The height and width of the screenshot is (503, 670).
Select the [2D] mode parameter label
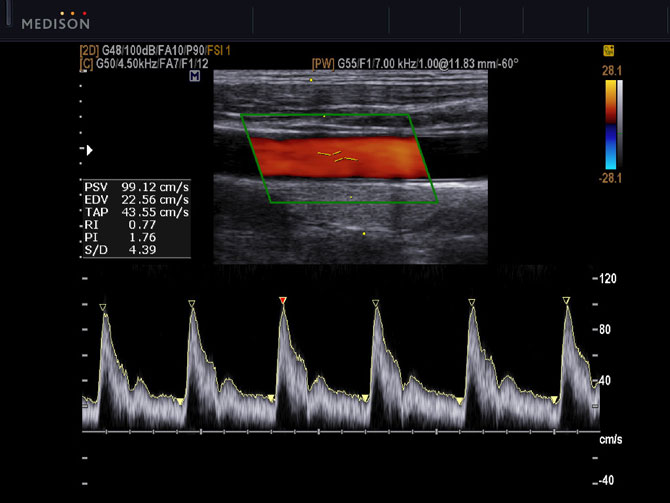[89, 49]
